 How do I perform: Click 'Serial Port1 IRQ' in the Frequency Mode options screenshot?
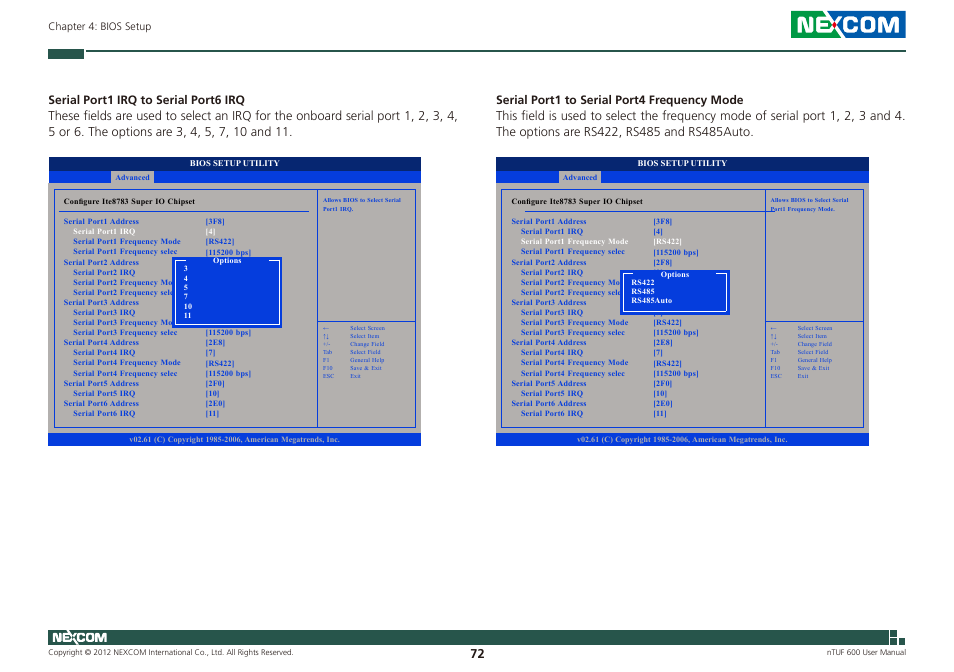(552, 231)
